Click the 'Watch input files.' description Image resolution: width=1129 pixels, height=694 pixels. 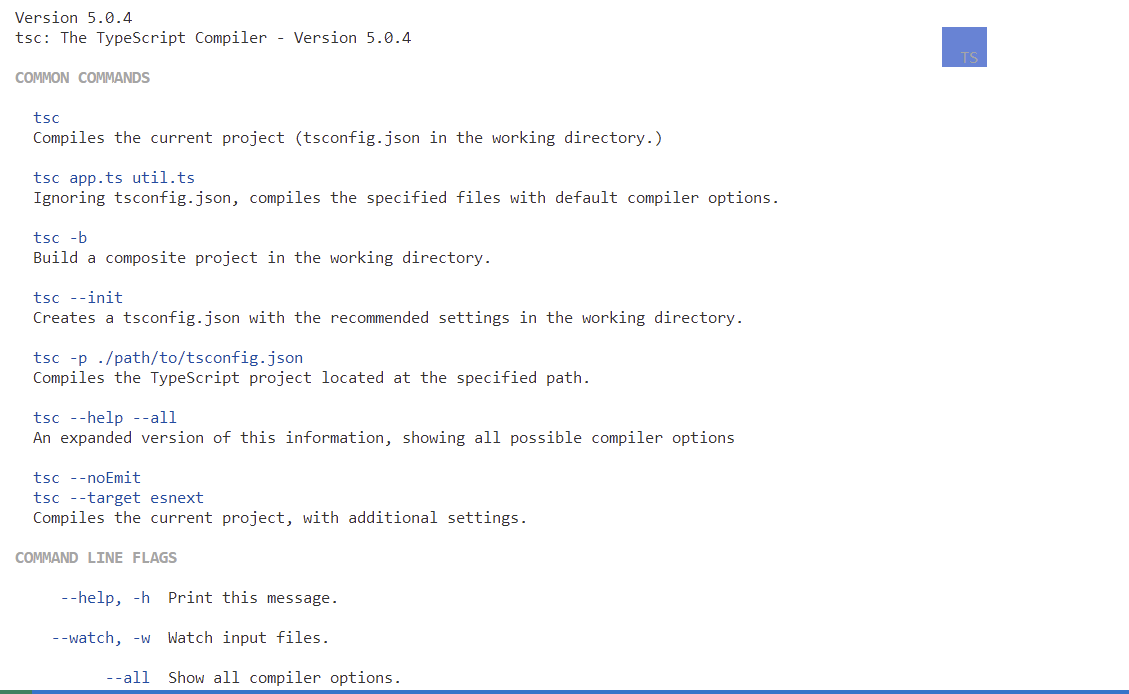point(248,638)
